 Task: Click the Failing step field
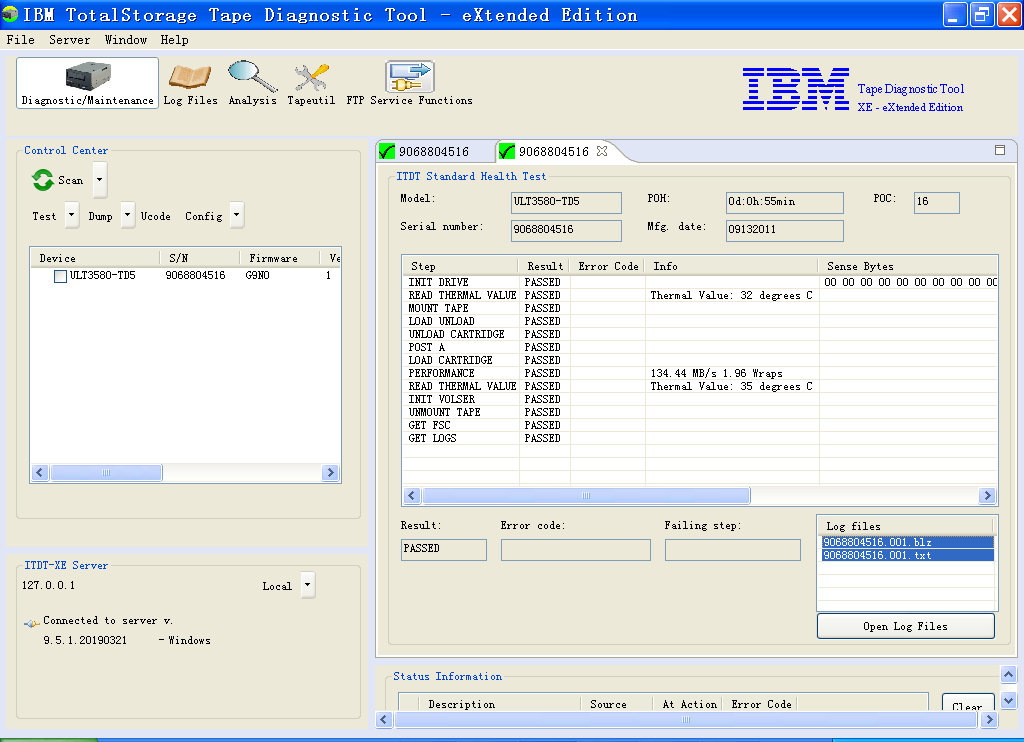(733, 549)
